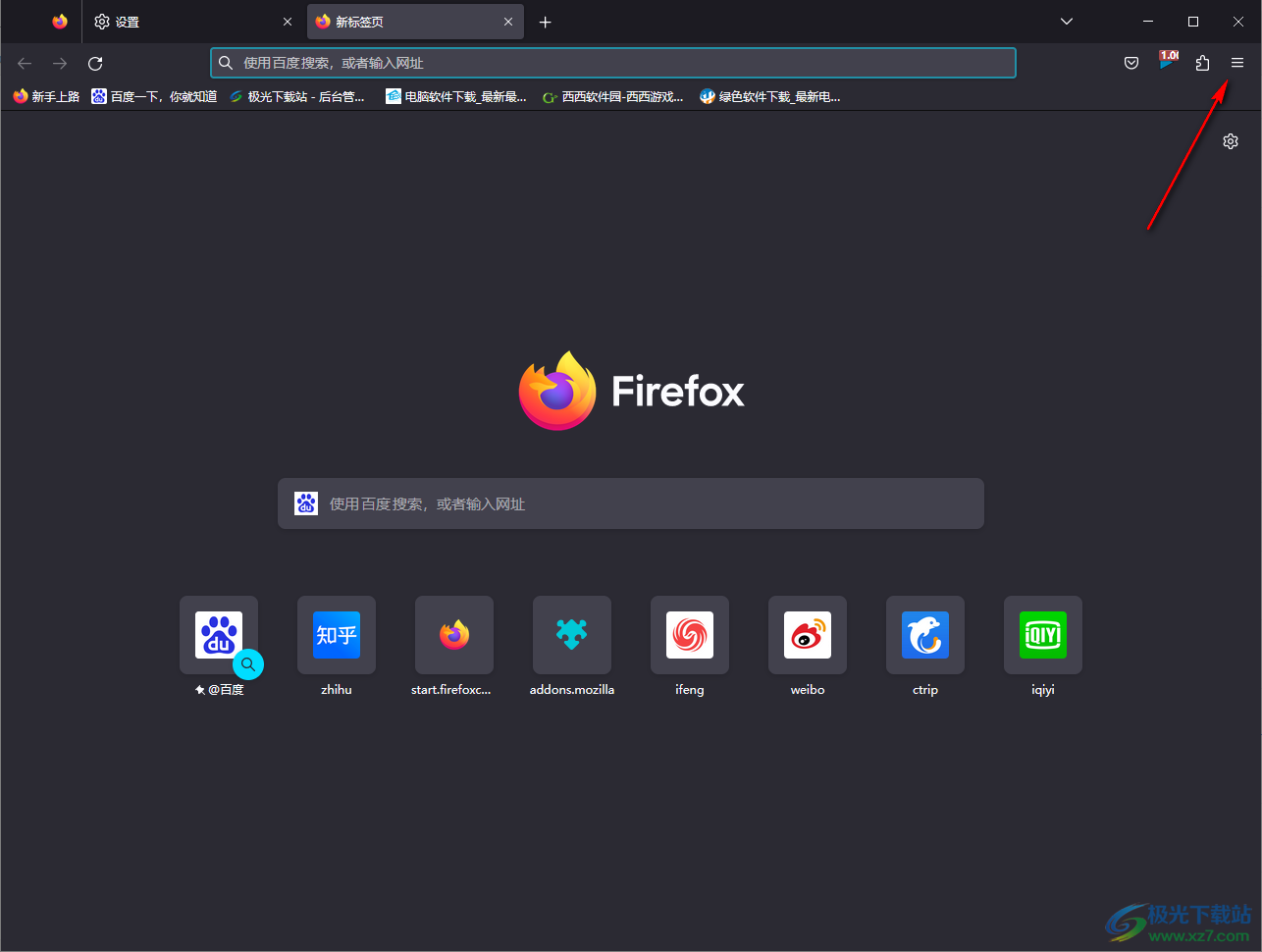Viewport: 1262px width, 952px height.
Task: Focus the address bar search field
Action: point(613,63)
